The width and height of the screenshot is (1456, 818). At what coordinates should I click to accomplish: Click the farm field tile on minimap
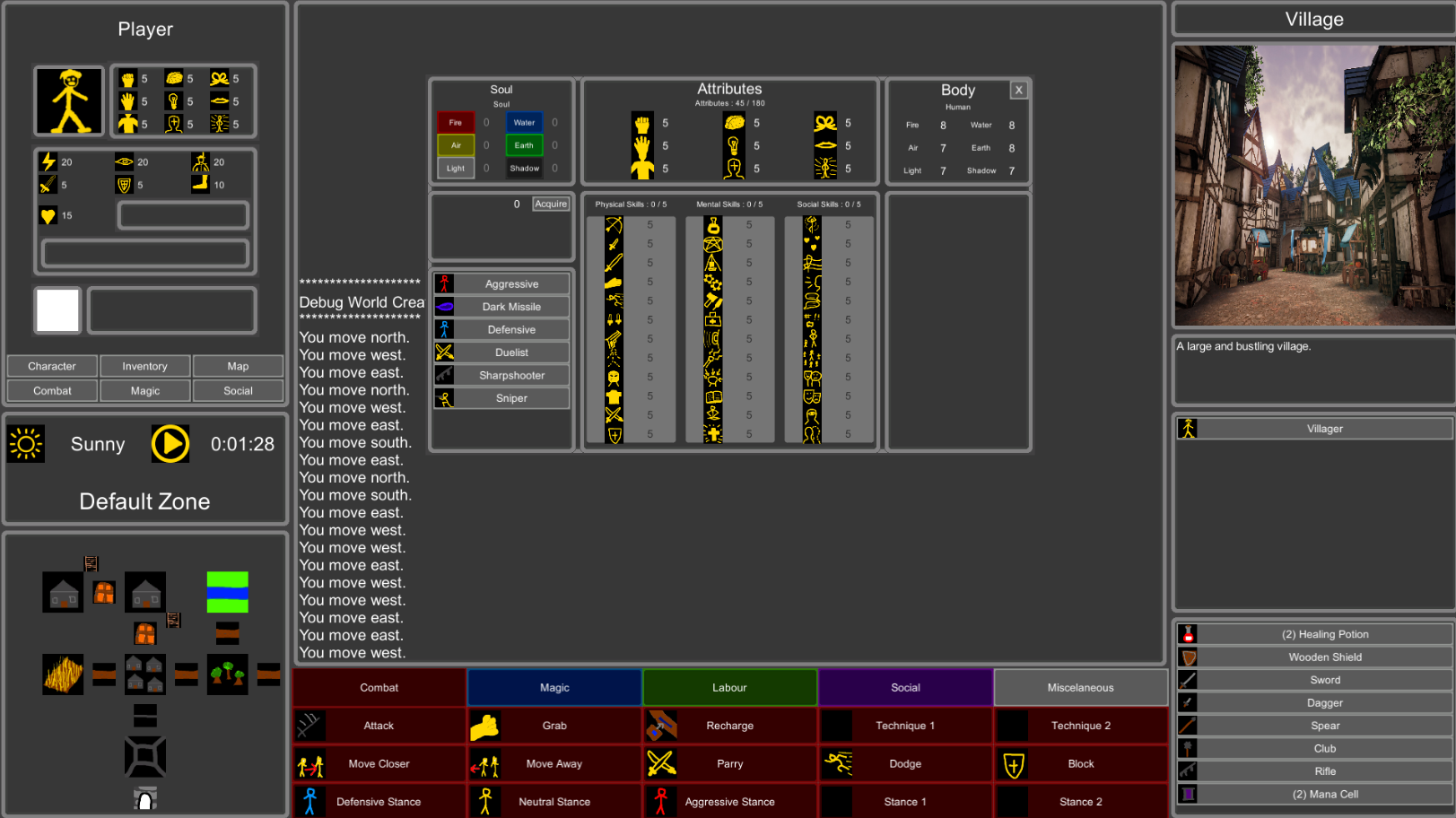point(63,674)
